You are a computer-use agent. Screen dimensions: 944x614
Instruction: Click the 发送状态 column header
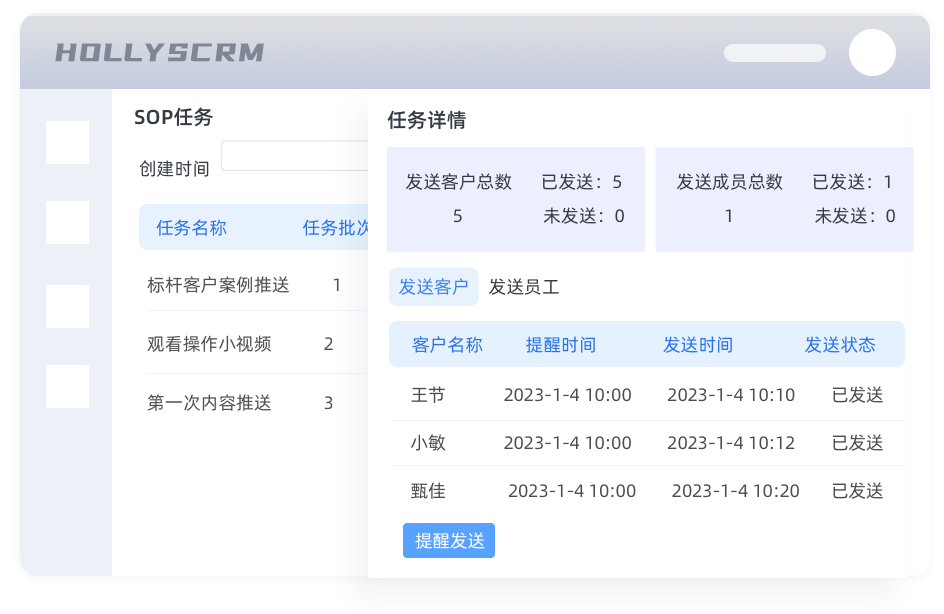click(839, 345)
